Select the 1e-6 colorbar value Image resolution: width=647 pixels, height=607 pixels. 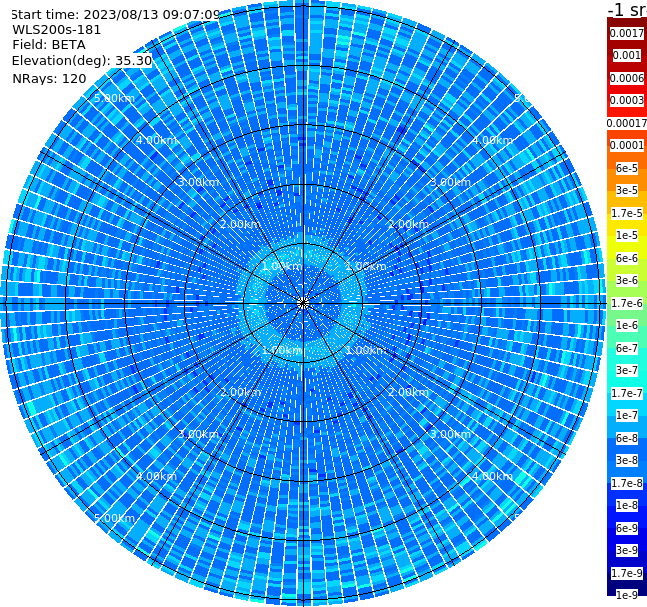click(x=627, y=325)
